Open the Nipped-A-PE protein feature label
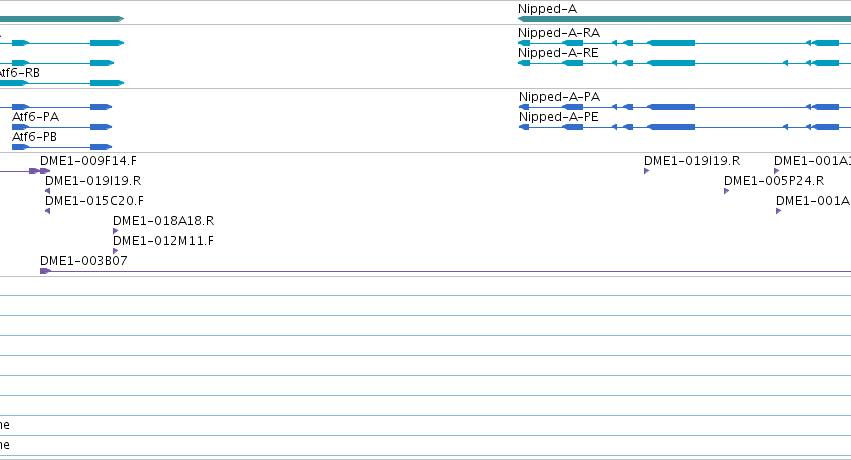851x460 pixels. click(x=558, y=117)
